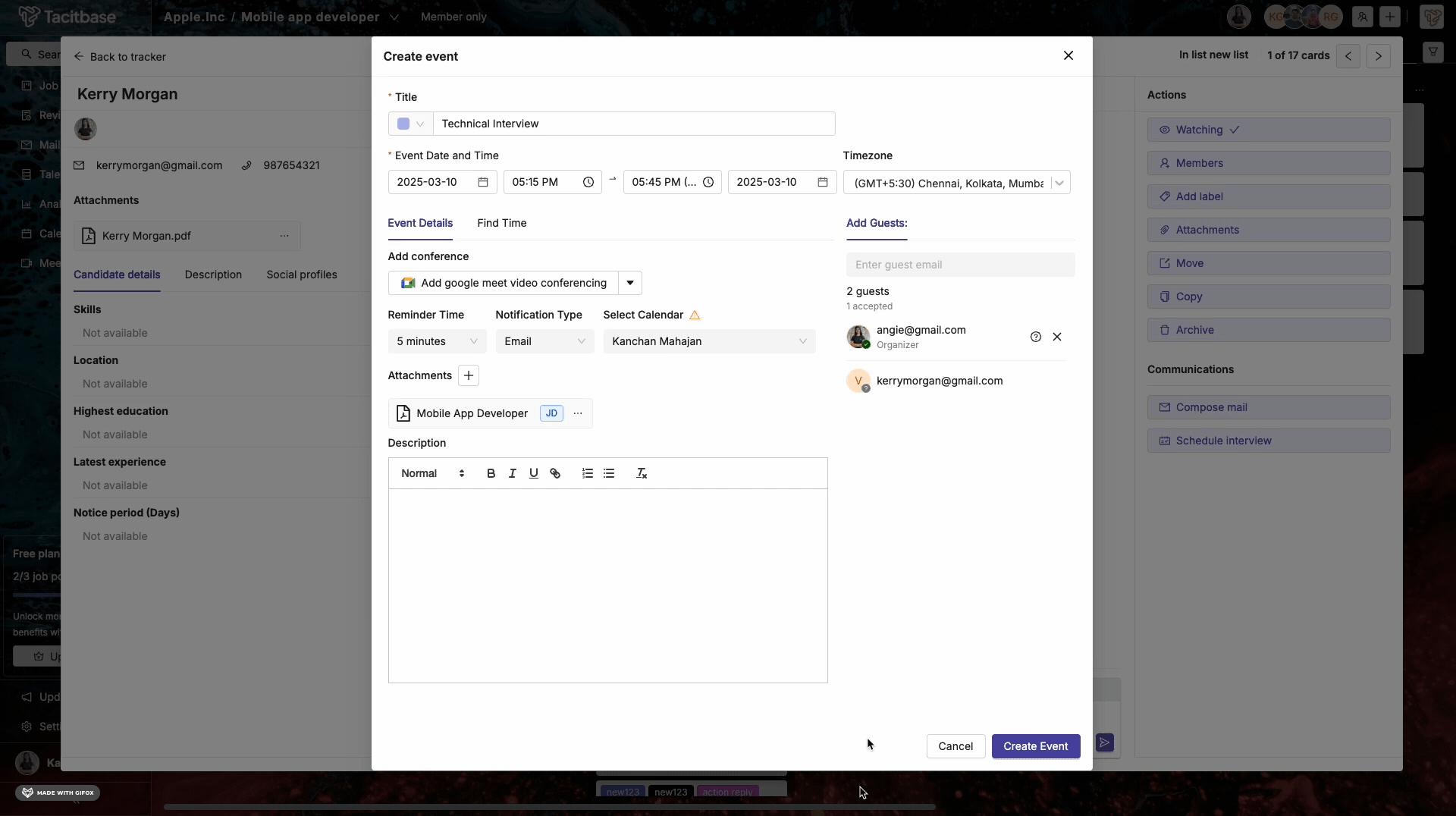Click Create Event button

(x=1036, y=746)
